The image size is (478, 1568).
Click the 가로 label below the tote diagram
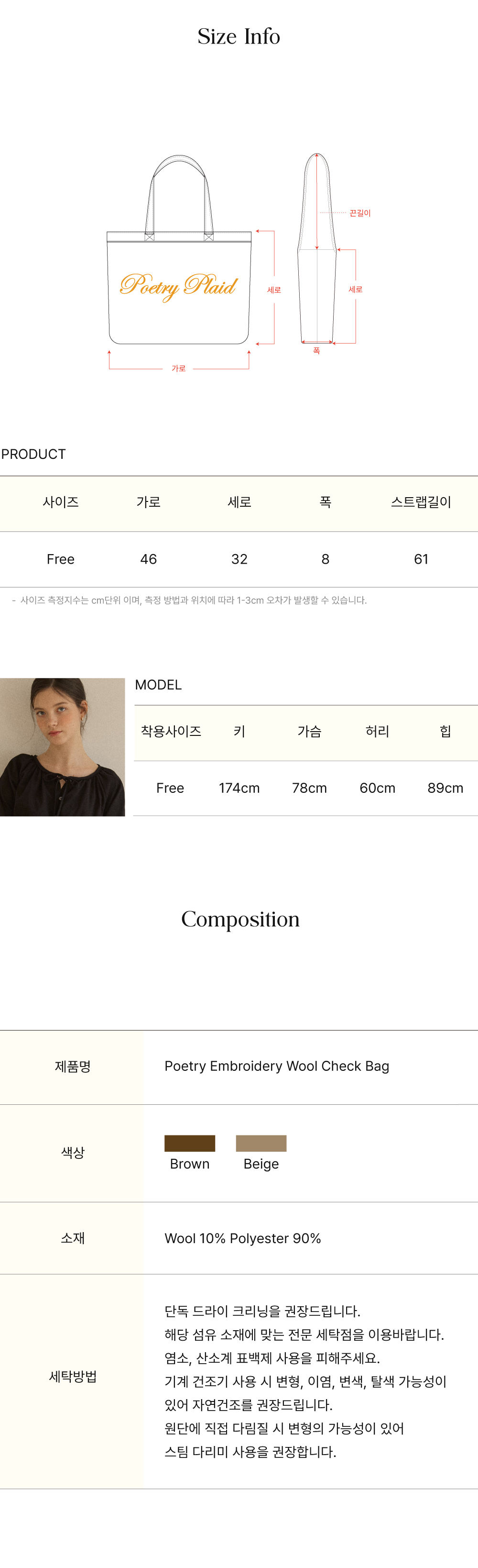178,368
